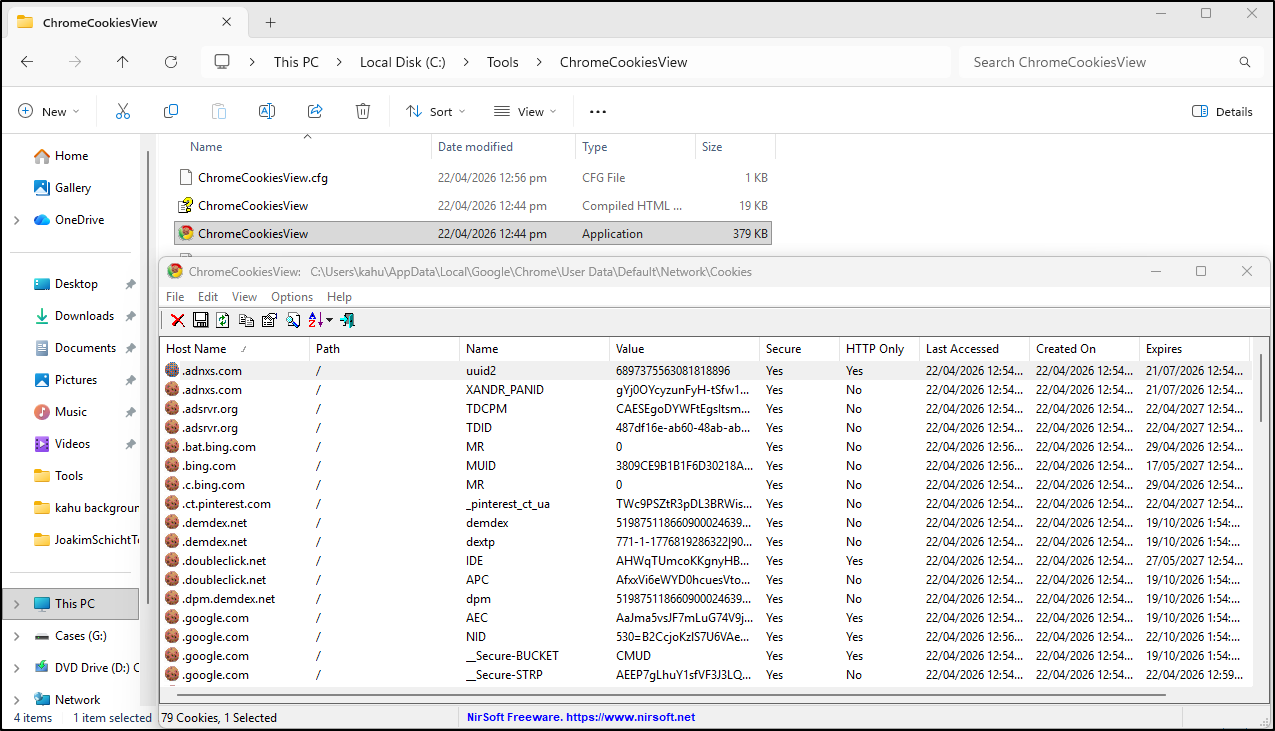Click the Tools breadcrumb in the address bar
The height and width of the screenshot is (731, 1275).
(503, 62)
